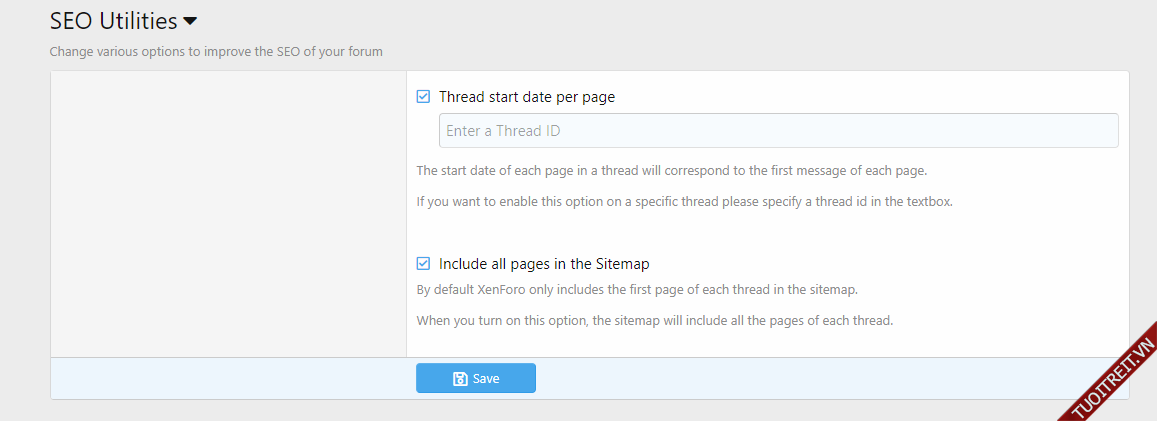1157x421 pixels.
Task: Click the floppy disk icon on Save
Action: tap(460, 379)
